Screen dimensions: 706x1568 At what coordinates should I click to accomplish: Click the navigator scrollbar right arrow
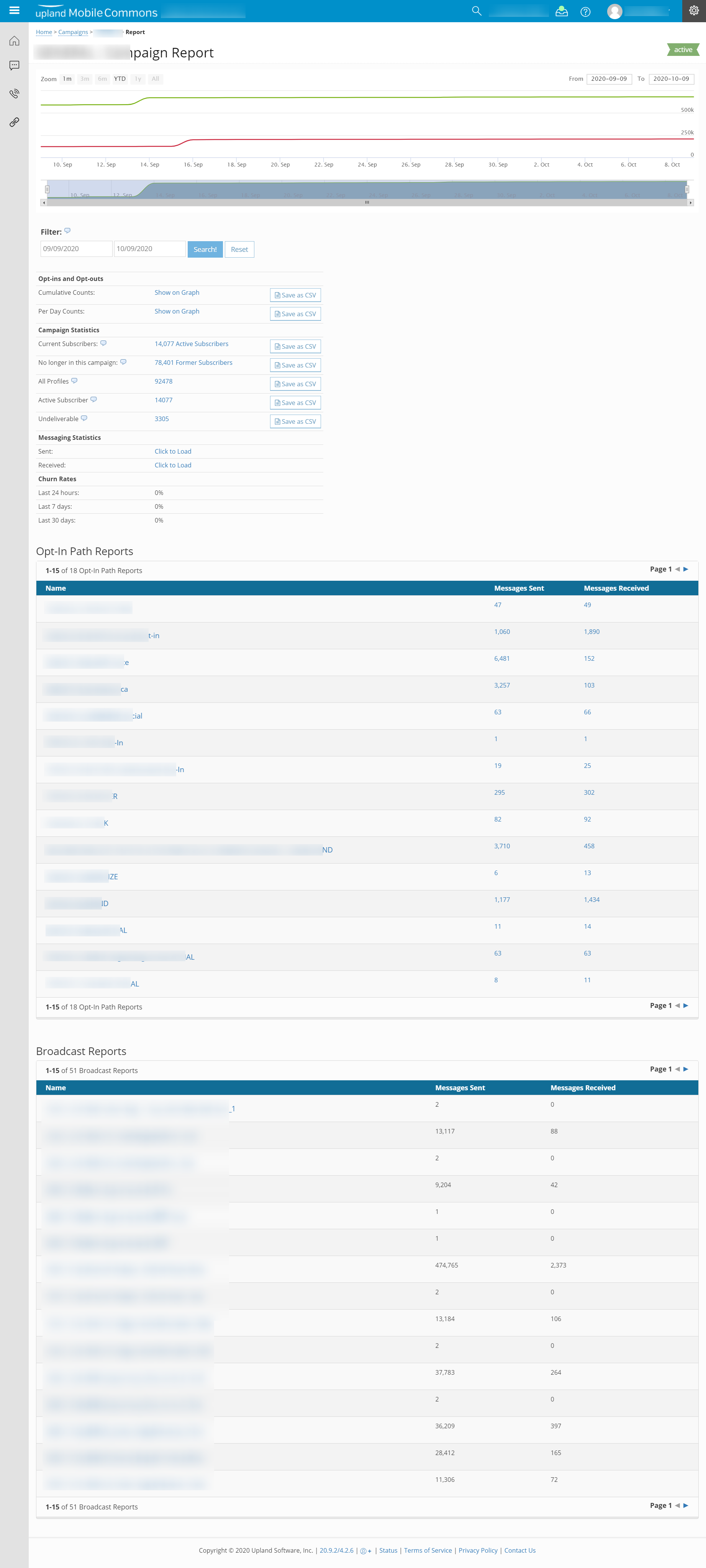pos(690,203)
